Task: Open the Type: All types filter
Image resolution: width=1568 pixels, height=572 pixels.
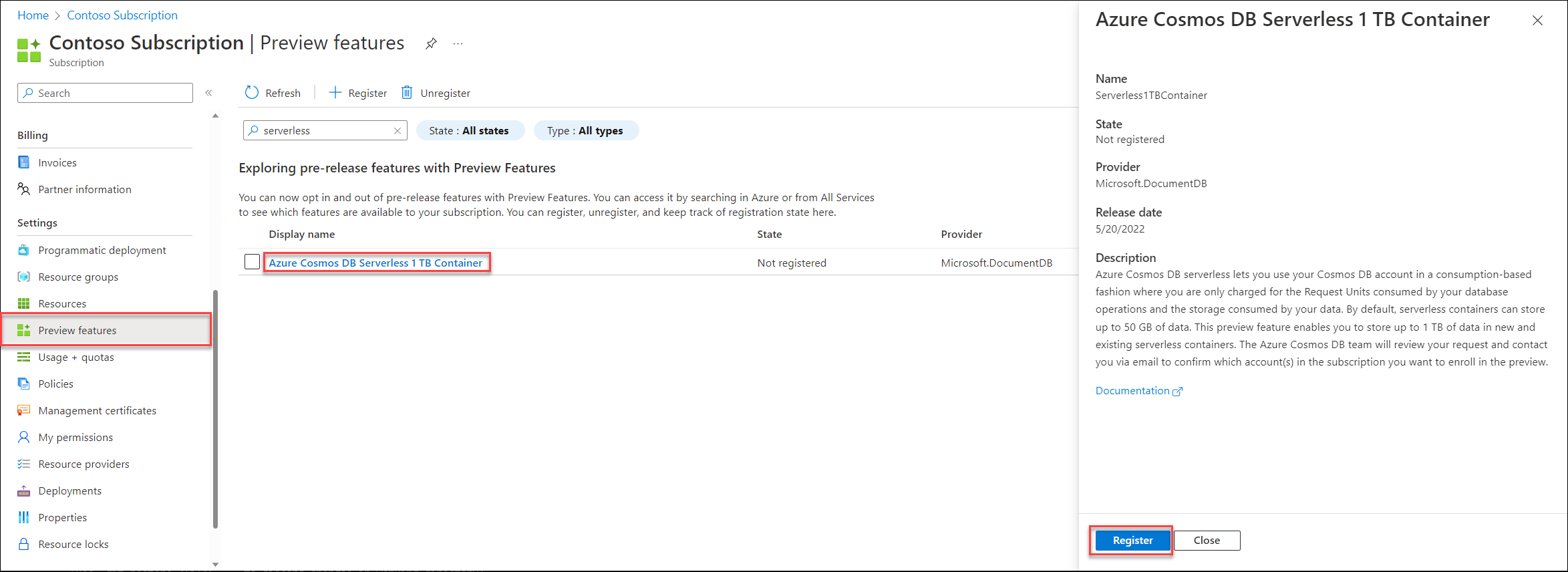Action: (x=586, y=131)
